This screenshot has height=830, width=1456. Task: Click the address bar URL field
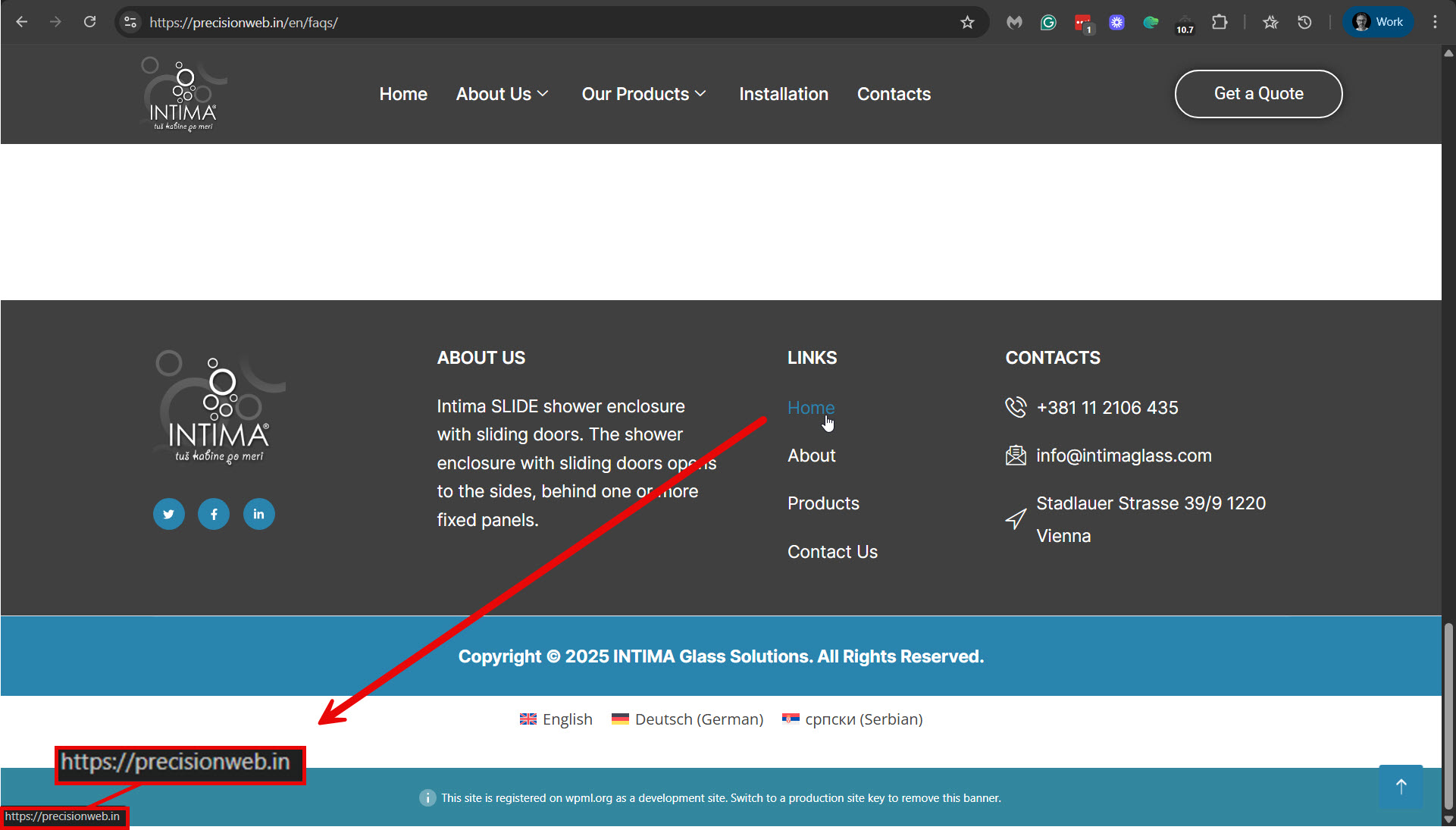(x=531, y=23)
